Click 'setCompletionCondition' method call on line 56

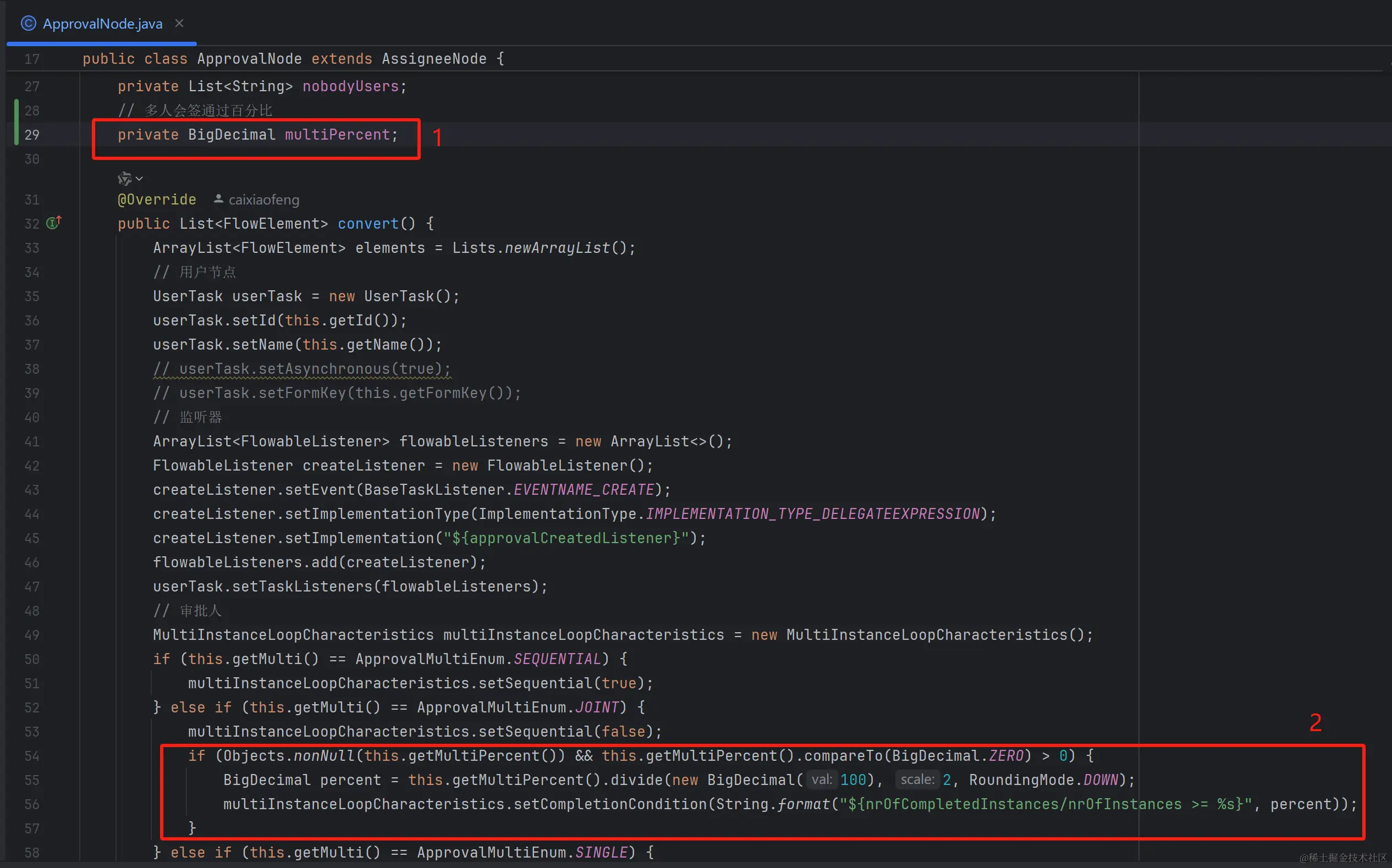coord(610,804)
